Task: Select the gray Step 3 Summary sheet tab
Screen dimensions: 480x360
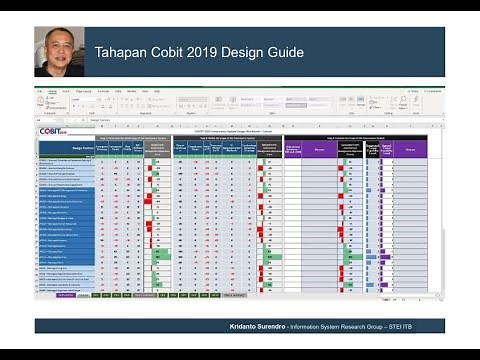Action: tap(235, 295)
